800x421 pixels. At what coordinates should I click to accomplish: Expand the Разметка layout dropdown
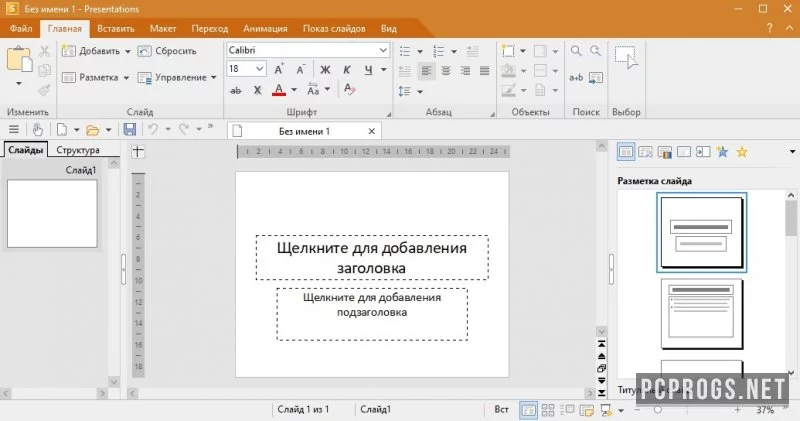[x=126, y=78]
